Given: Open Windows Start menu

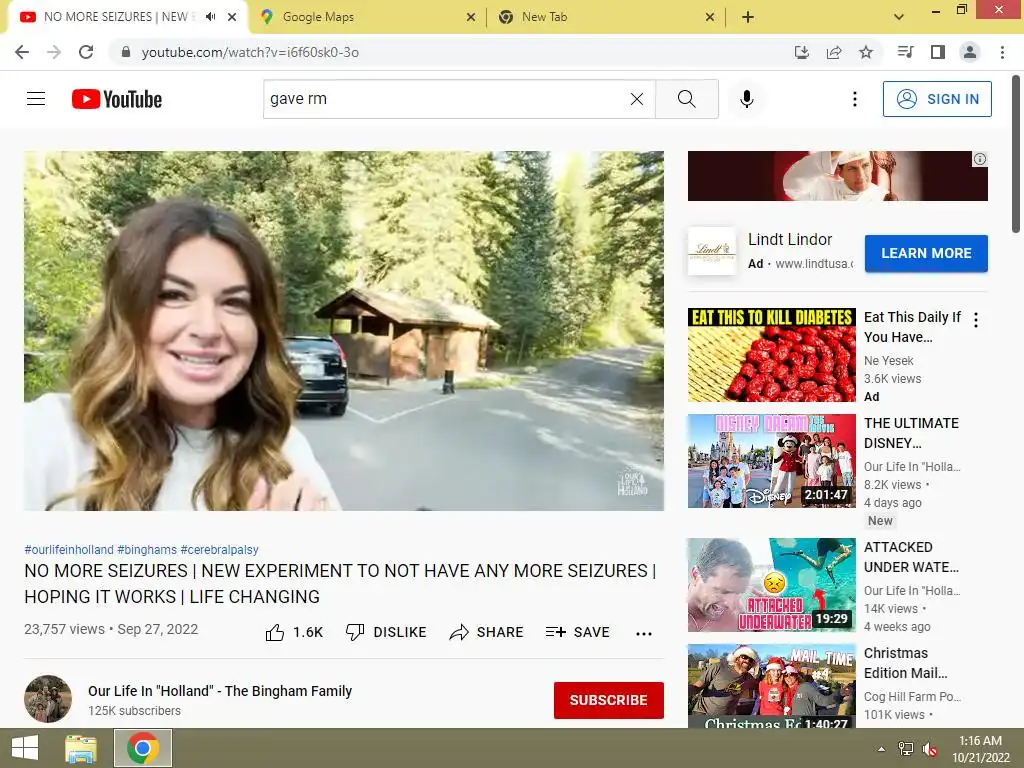Looking at the screenshot, I should coord(25,748).
